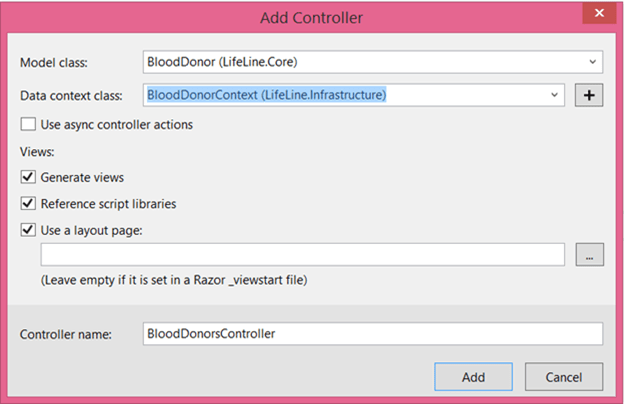The height and width of the screenshot is (404, 624).
Task: Click the Data context class label
Action: coord(71,96)
